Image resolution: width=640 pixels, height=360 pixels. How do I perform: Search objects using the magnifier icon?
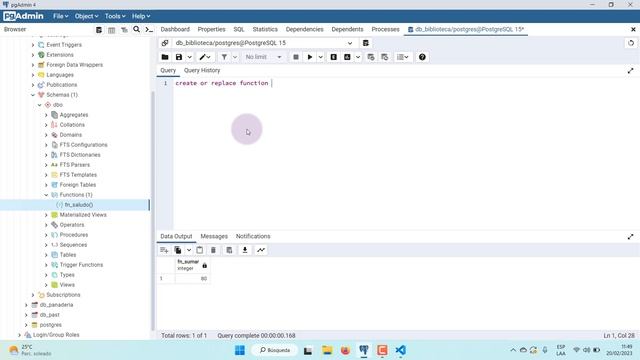coord(136,29)
